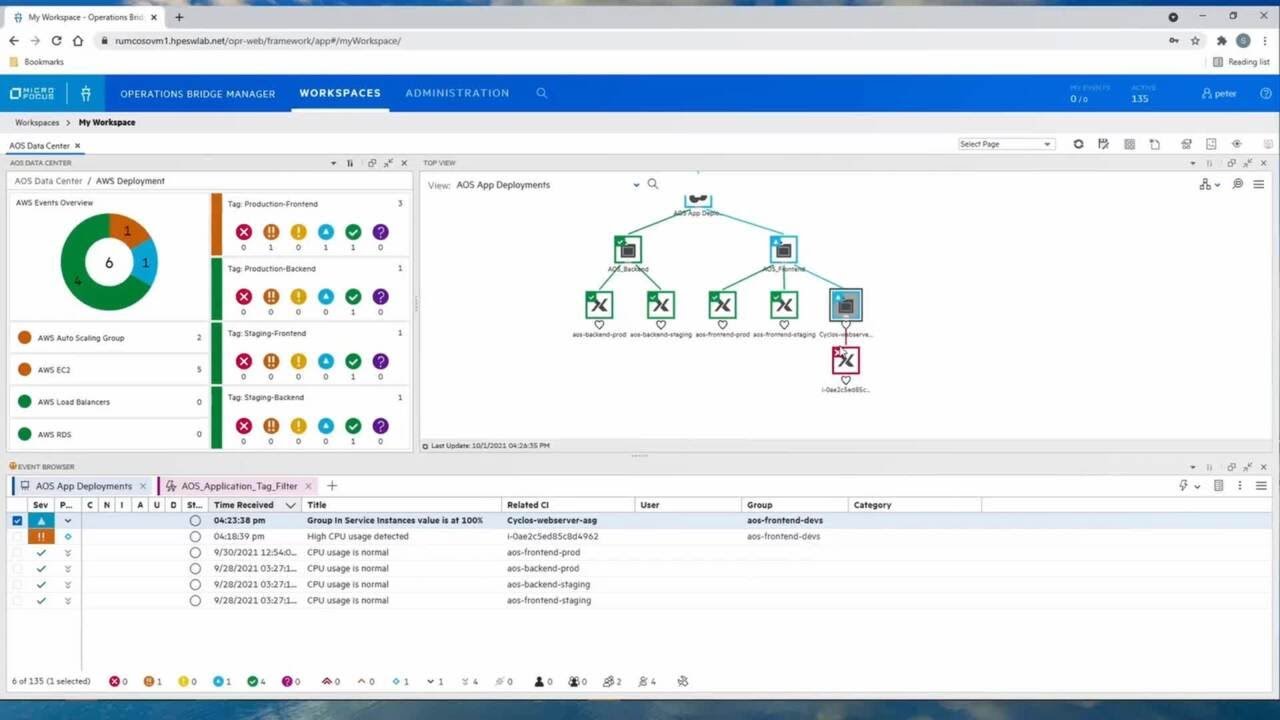Screen dimensions: 1280x720
Task: Click the orange segment of the AWS Events donut chart
Action: click(x=129, y=230)
